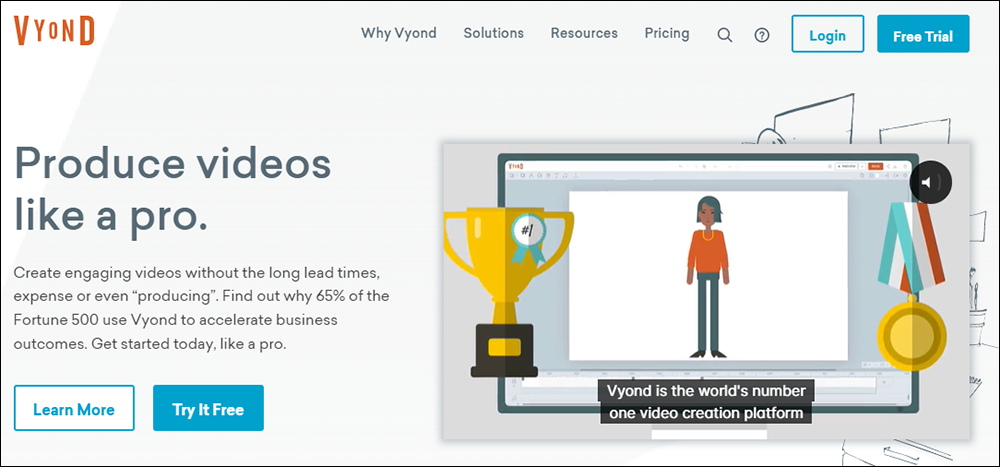Open the Solutions menu
This screenshot has width=1000, height=467.
[494, 33]
